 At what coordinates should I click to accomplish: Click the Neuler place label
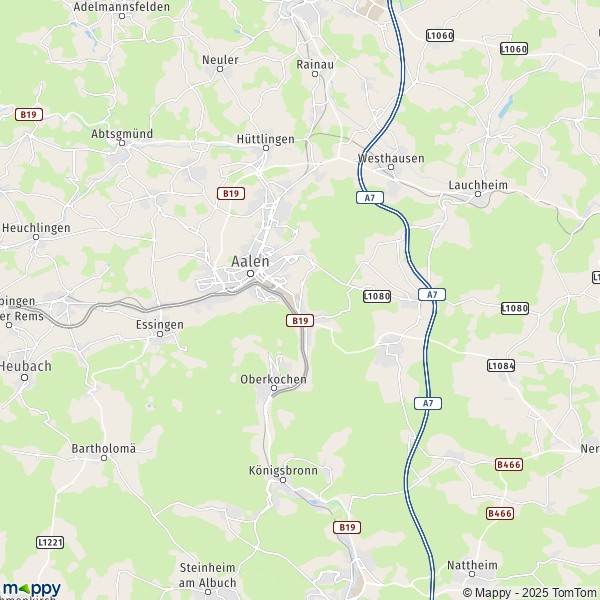coord(220,60)
